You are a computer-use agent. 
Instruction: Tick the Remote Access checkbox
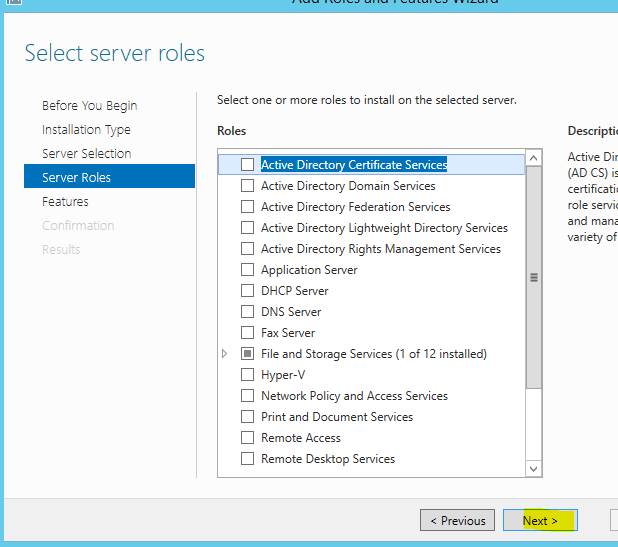pos(247,437)
